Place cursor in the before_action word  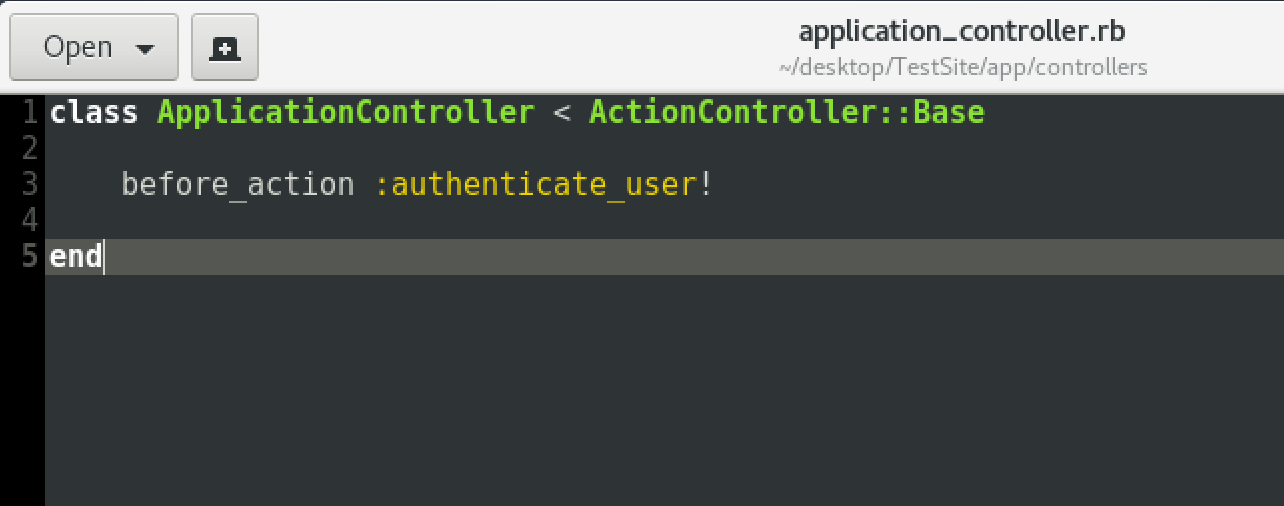point(237,185)
